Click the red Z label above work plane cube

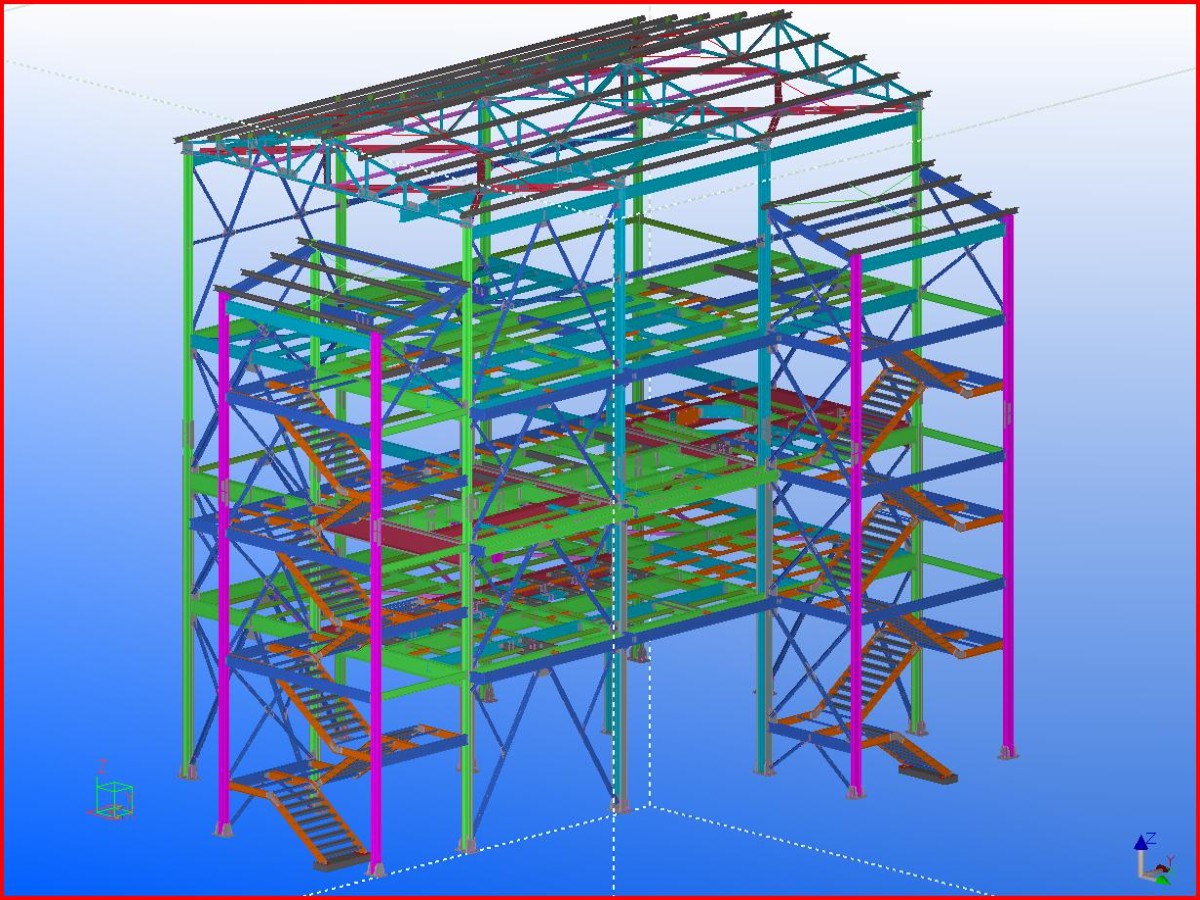(x=101, y=765)
